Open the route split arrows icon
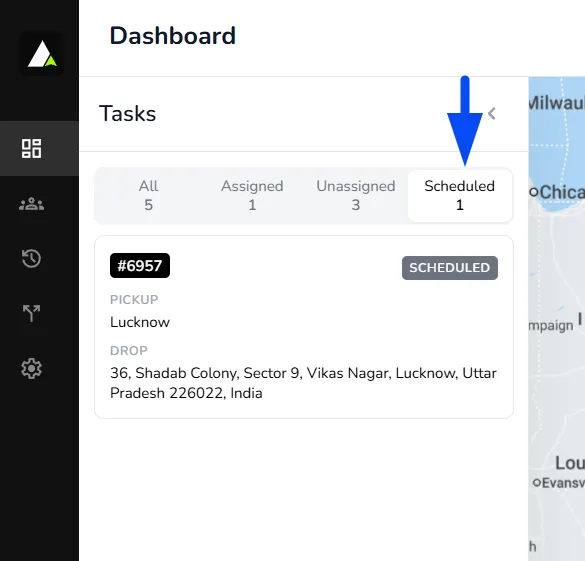The width and height of the screenshot is (585, 561). 31,313
